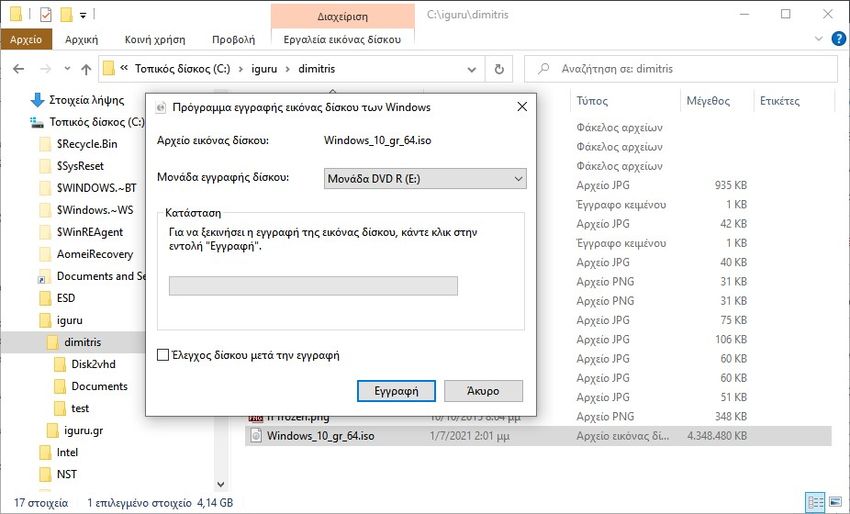Open the Αρχείο menu
The height and width of the screenshot is (514, 850).
(26, 40)
